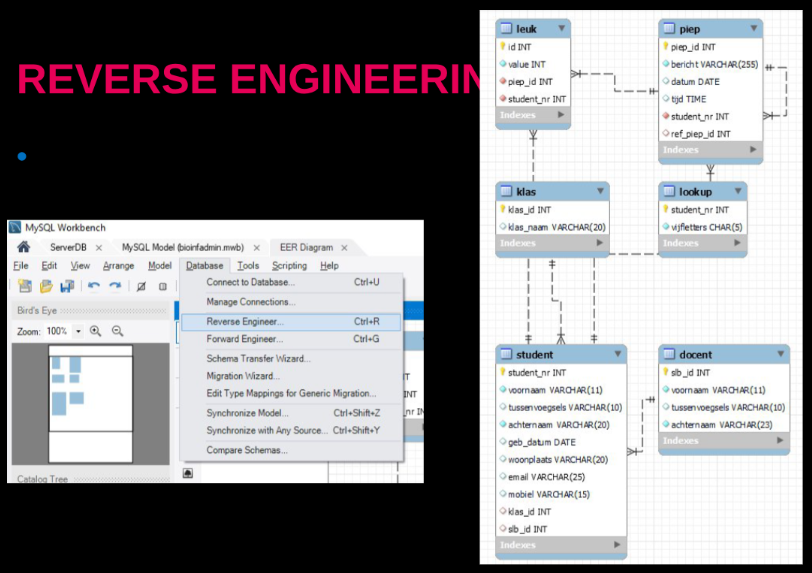Click the zoom out magnifier icon
This screenshot has height=573, width=812.
coord(118,331)
